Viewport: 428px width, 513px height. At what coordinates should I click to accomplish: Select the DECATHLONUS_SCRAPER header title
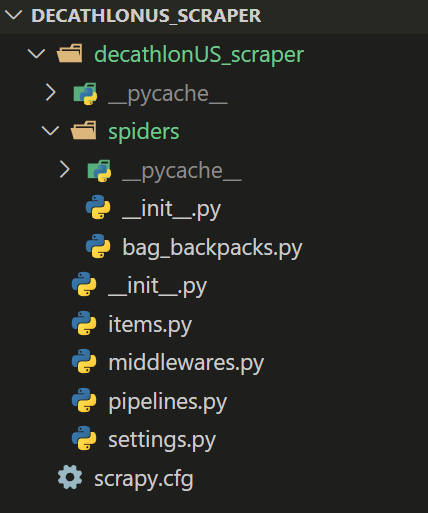click(146, 16)
